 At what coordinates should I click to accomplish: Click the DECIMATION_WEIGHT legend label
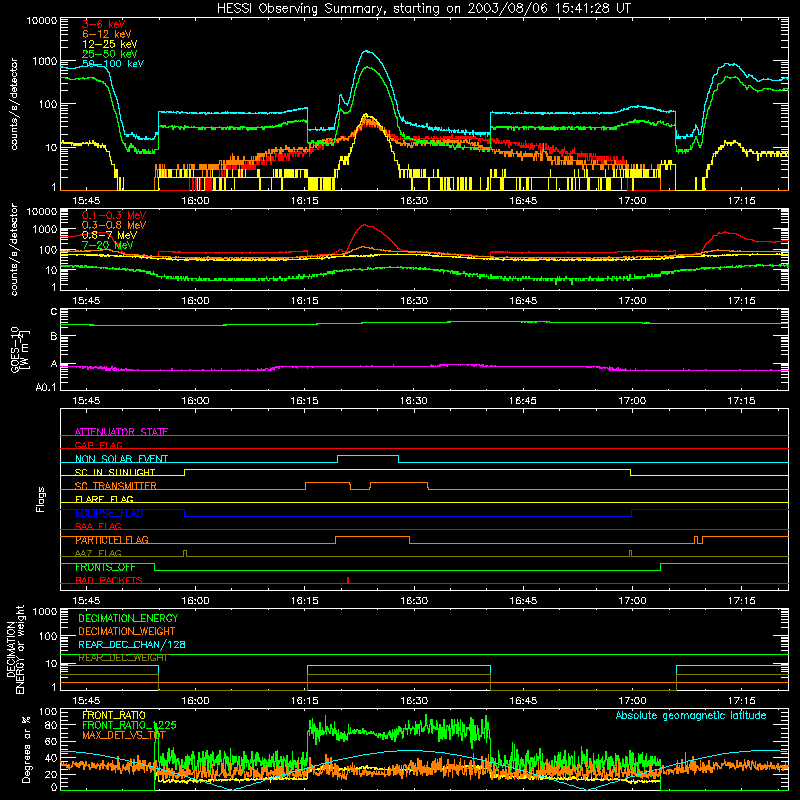[x=127, y=631]
